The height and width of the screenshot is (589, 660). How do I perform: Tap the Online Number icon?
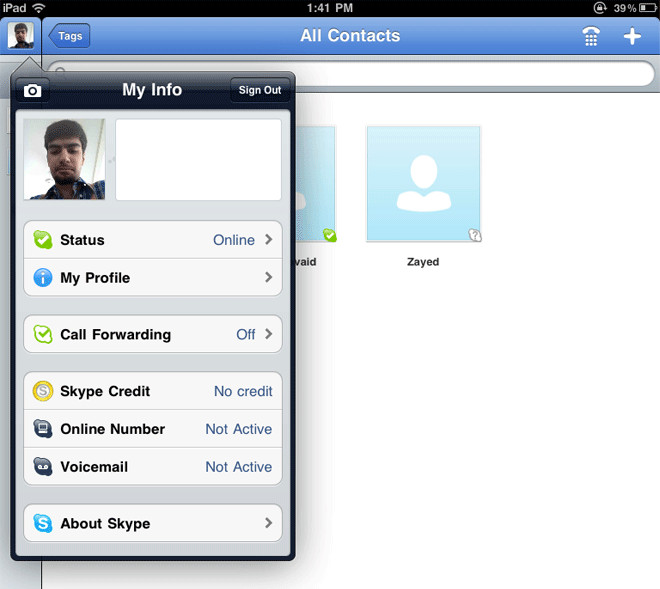pos(43,429)
